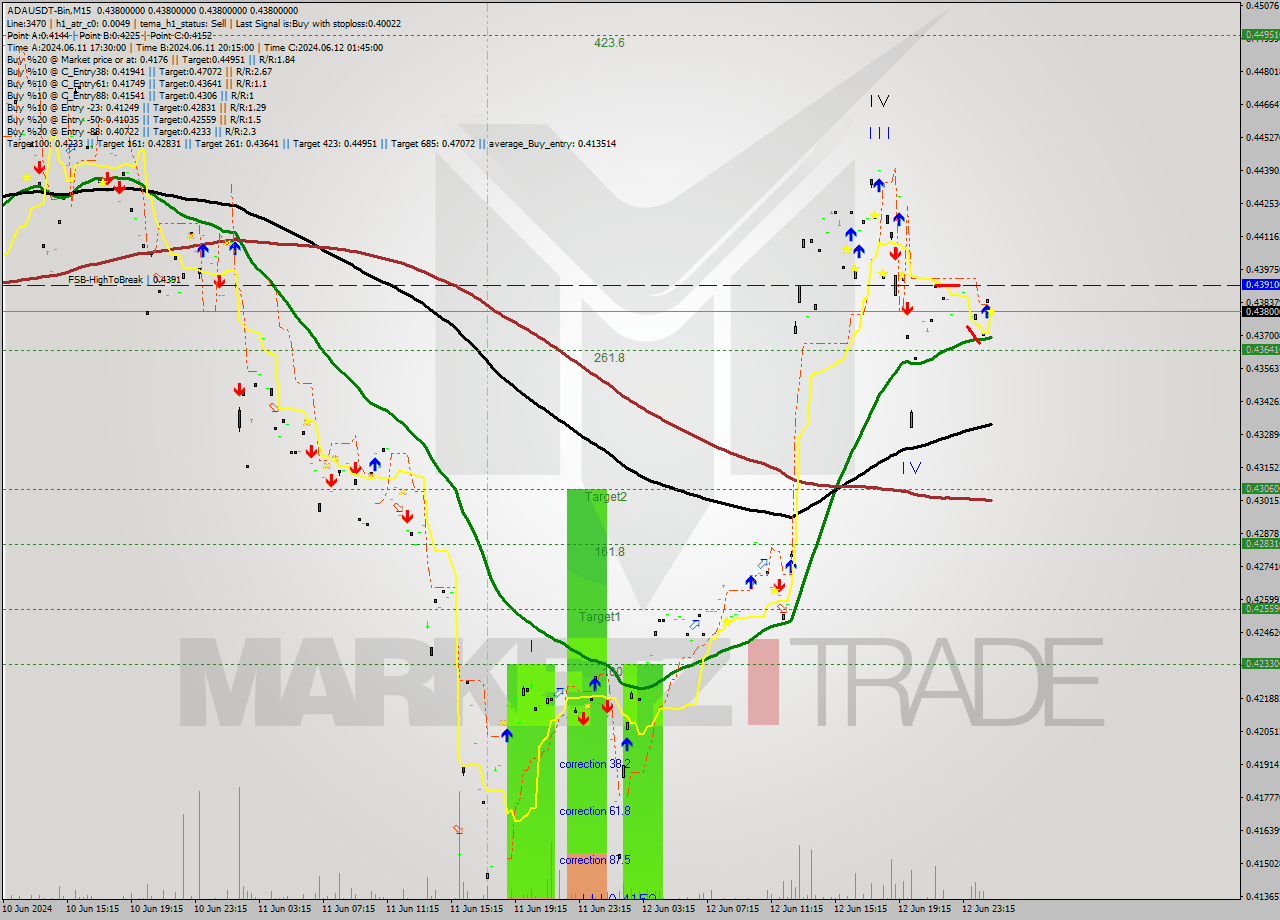Screen dimensions: 1280x920
Task: Click the black 'I V' wave label above the chart peak
Action: pos(879,101)
